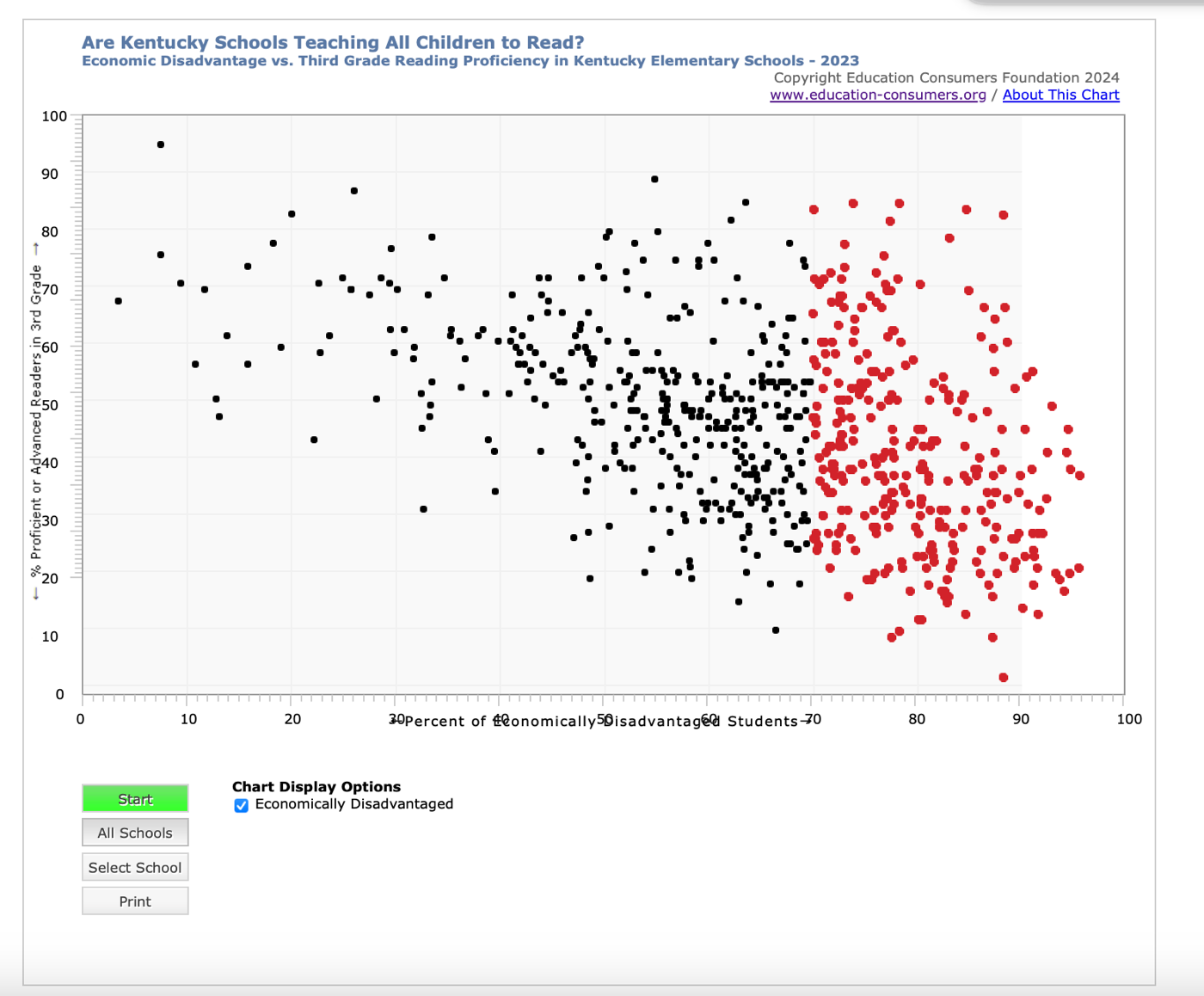Click the green Start button
The height and width of the screenshot is (996, 1204).
(135, 799)
